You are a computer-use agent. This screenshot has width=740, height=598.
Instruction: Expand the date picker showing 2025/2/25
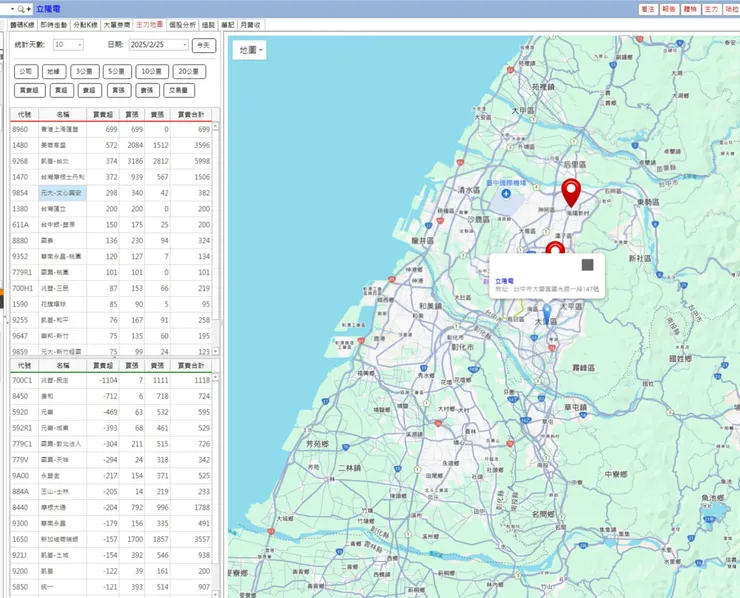184,45
